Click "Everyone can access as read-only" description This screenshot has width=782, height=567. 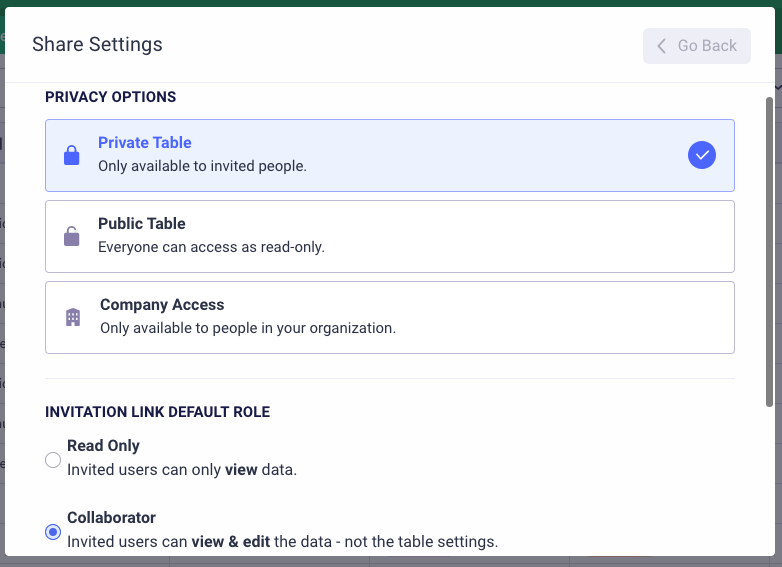pos(211,246)
